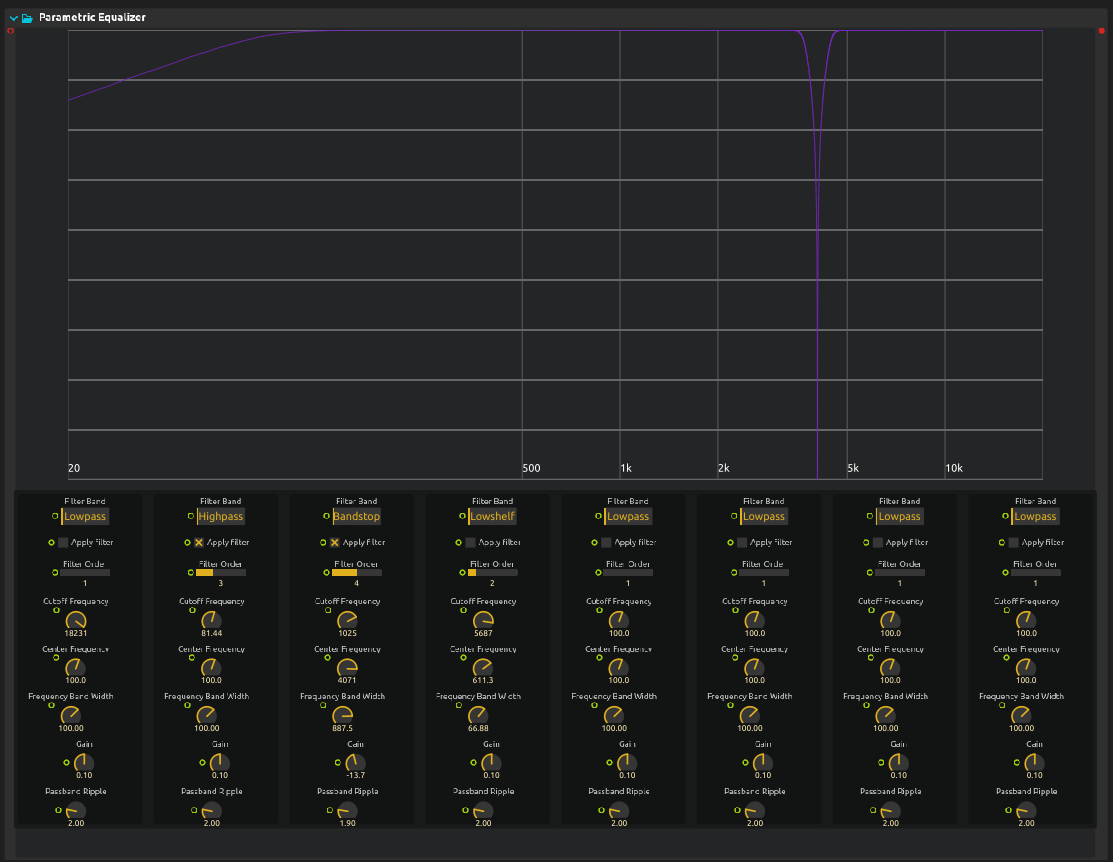Disable Apply Filter on the Bandstop band
1113x862 pixels.
point(337,542)
